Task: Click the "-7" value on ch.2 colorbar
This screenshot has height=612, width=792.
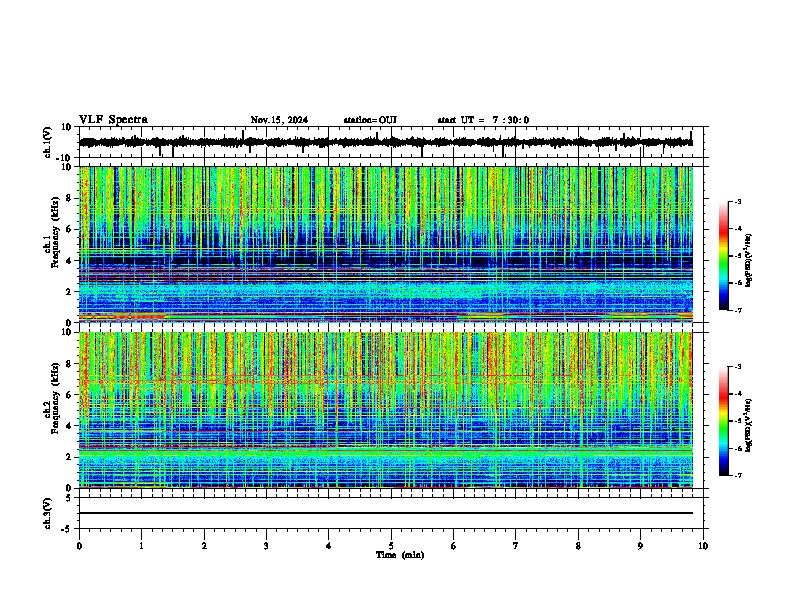Action: coord(738,475)
